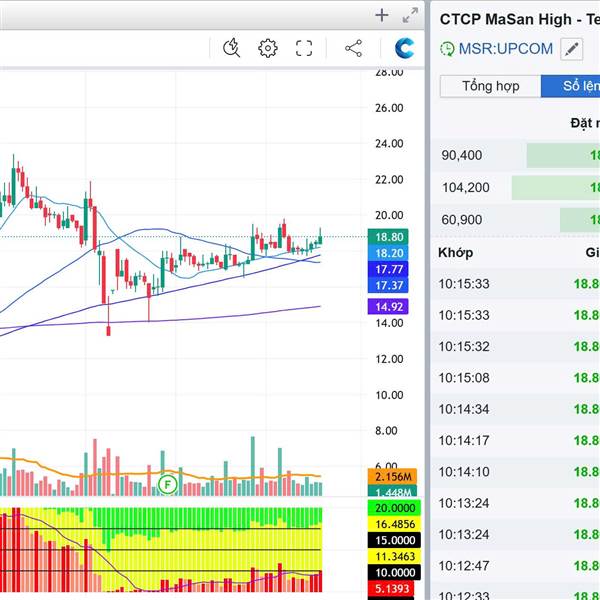The height and width of the screenshot is (600, 600).
Task: Select order book row with volume 60,900
Action: click(x=516, y=220)
